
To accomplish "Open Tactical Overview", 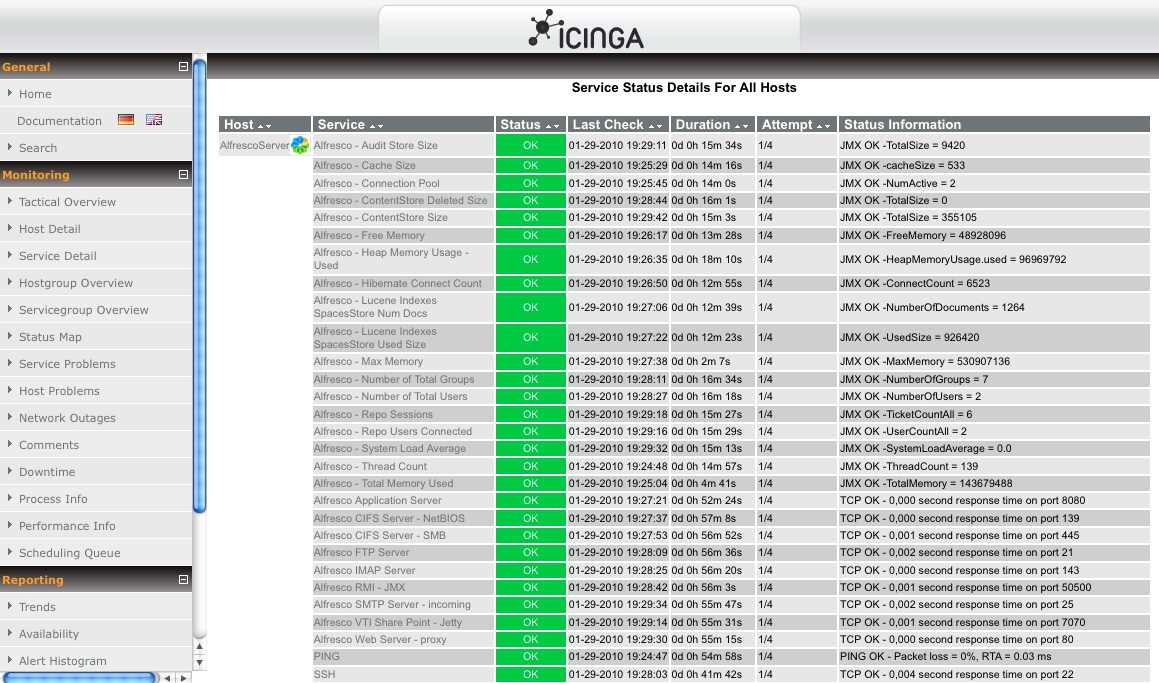I will click(67, 202).
